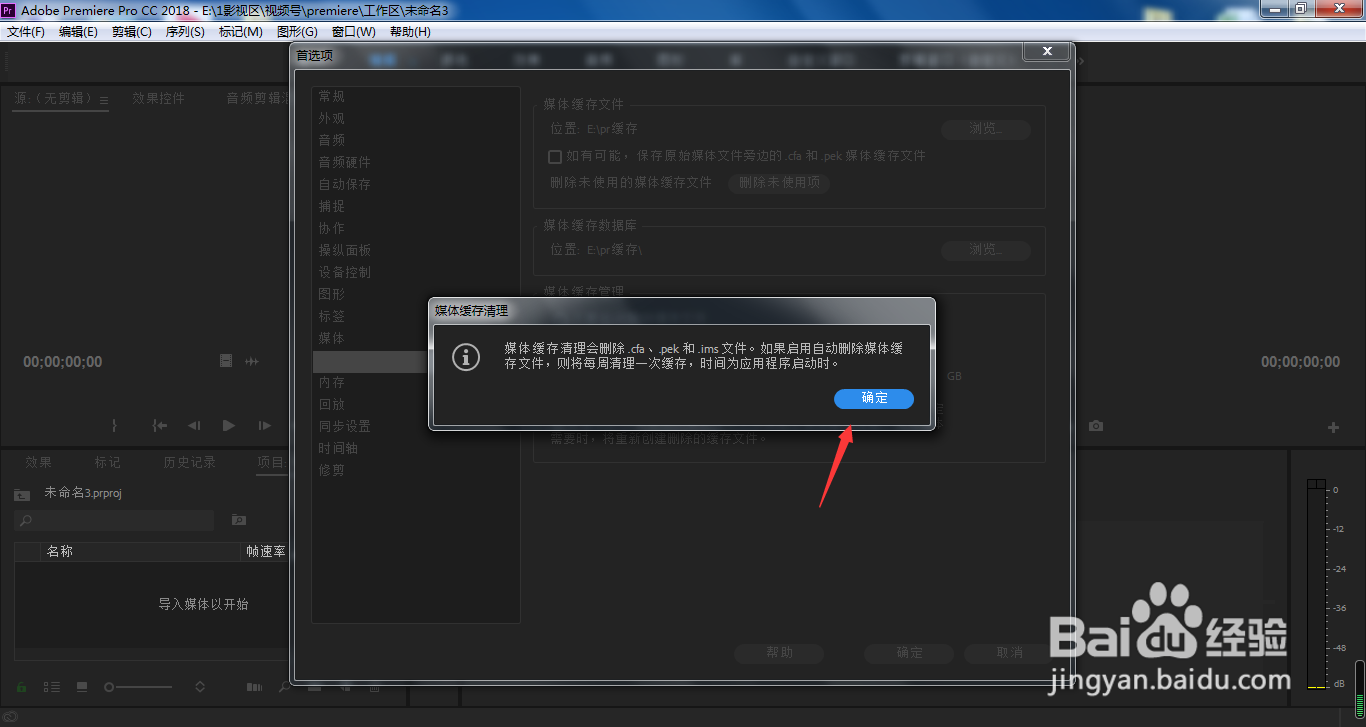Click the source monitor timecode 00;00;00;00
This screenshot has width=1366, height=727.
pyautogui.click(x=63, y=362)
